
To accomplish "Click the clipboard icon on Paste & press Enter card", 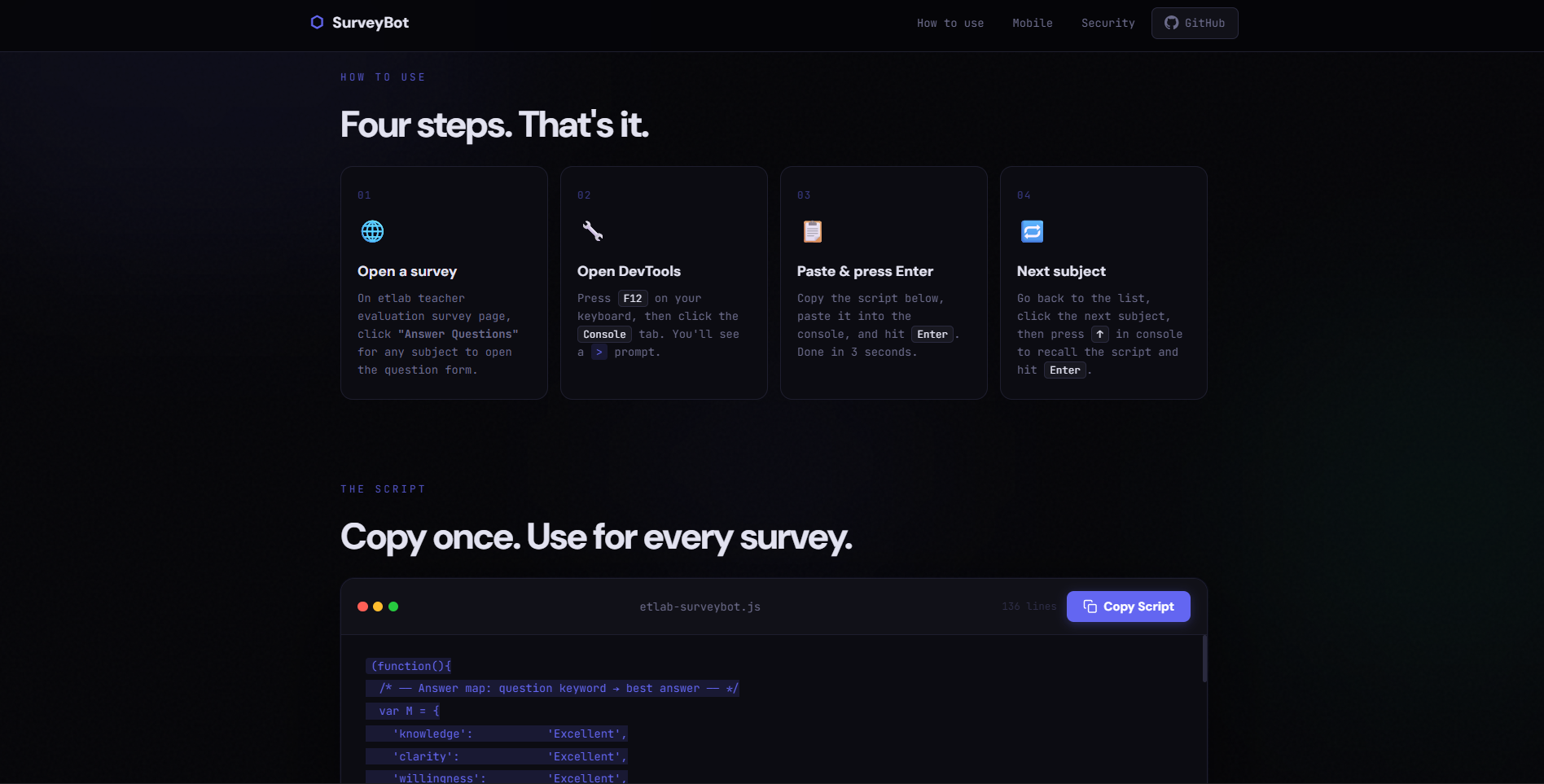I will point(812,231).
